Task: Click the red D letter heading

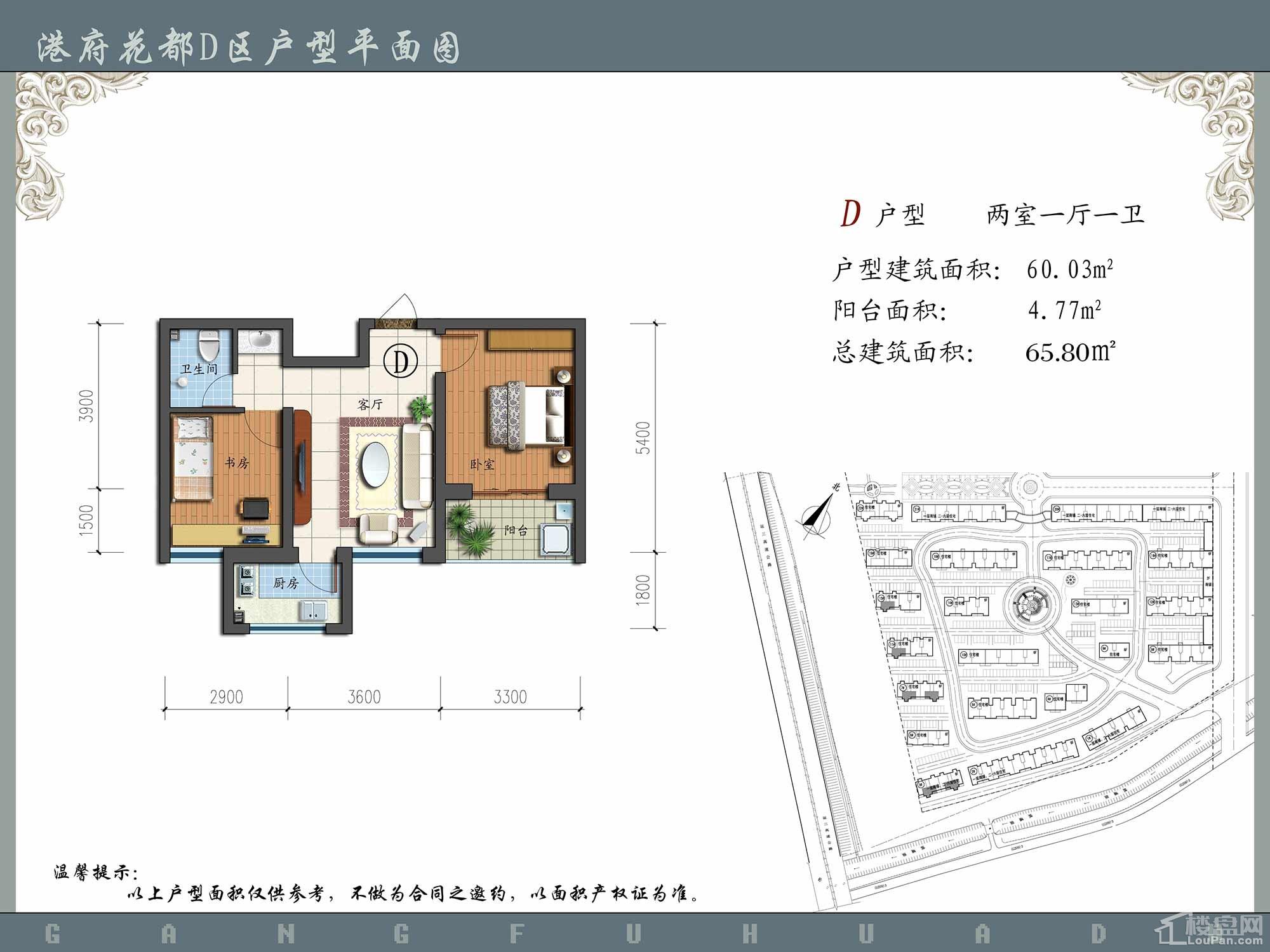Action: tap(850, 213)
